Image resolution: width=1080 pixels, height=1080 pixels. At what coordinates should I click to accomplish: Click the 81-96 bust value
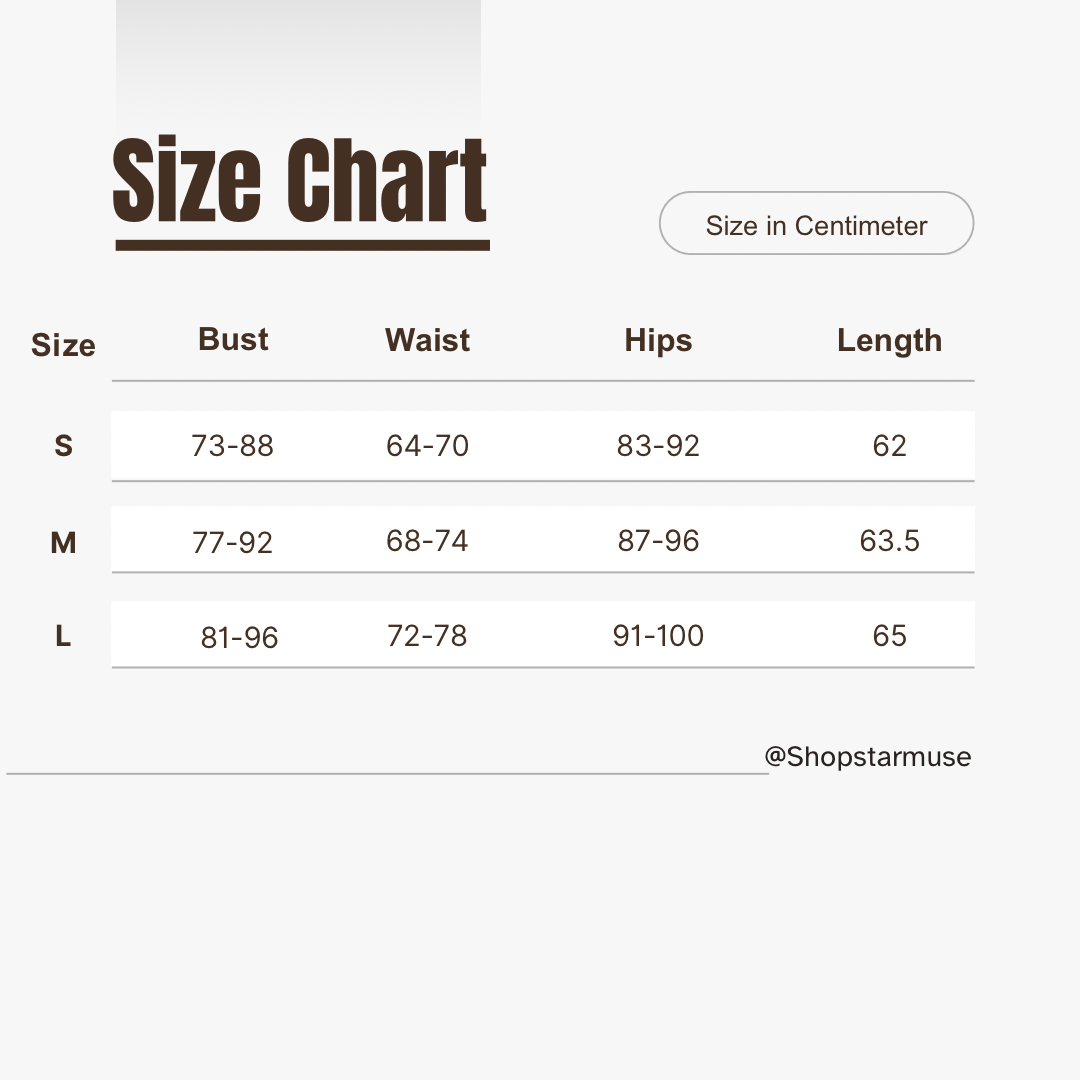[x=239, y=638]
